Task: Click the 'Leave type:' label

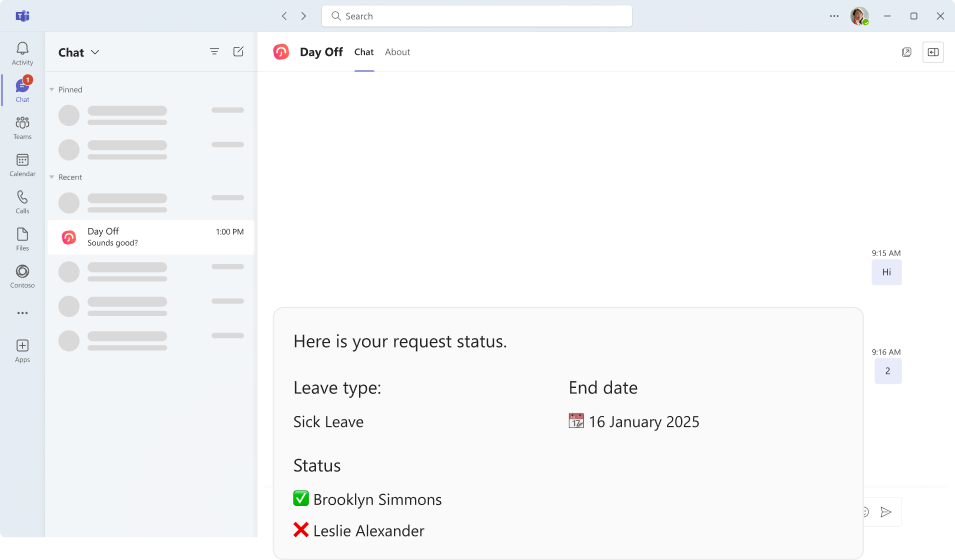Action: [x=337, y=388]
